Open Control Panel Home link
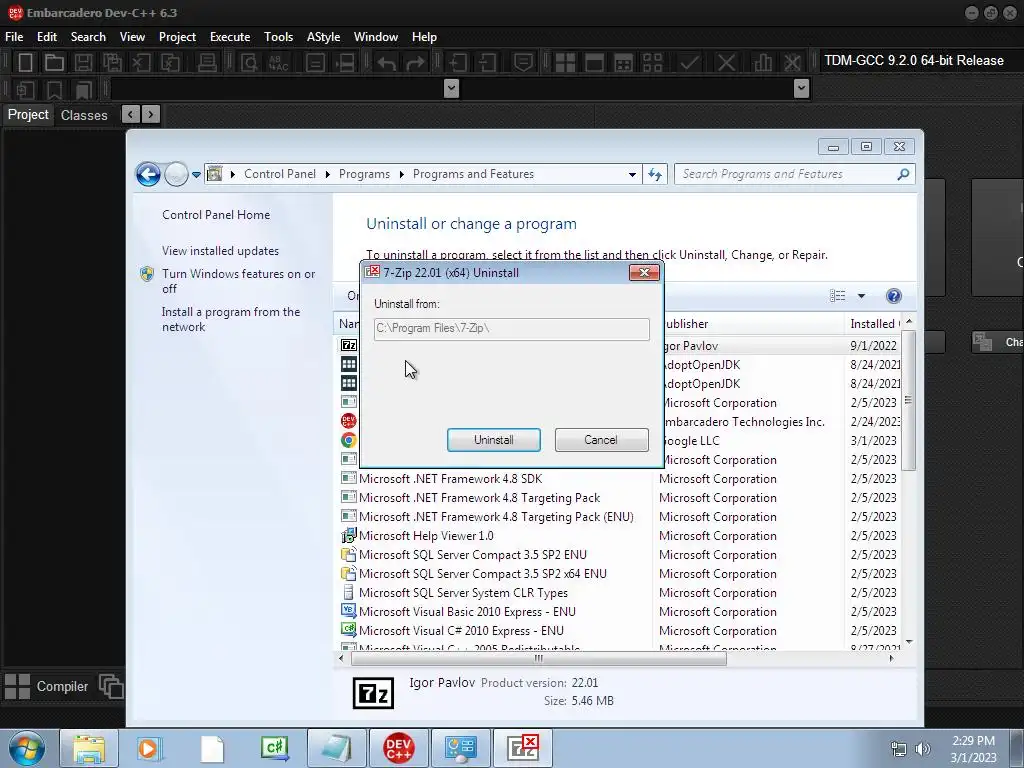1024x768 pixels. [x=216, y=215]
